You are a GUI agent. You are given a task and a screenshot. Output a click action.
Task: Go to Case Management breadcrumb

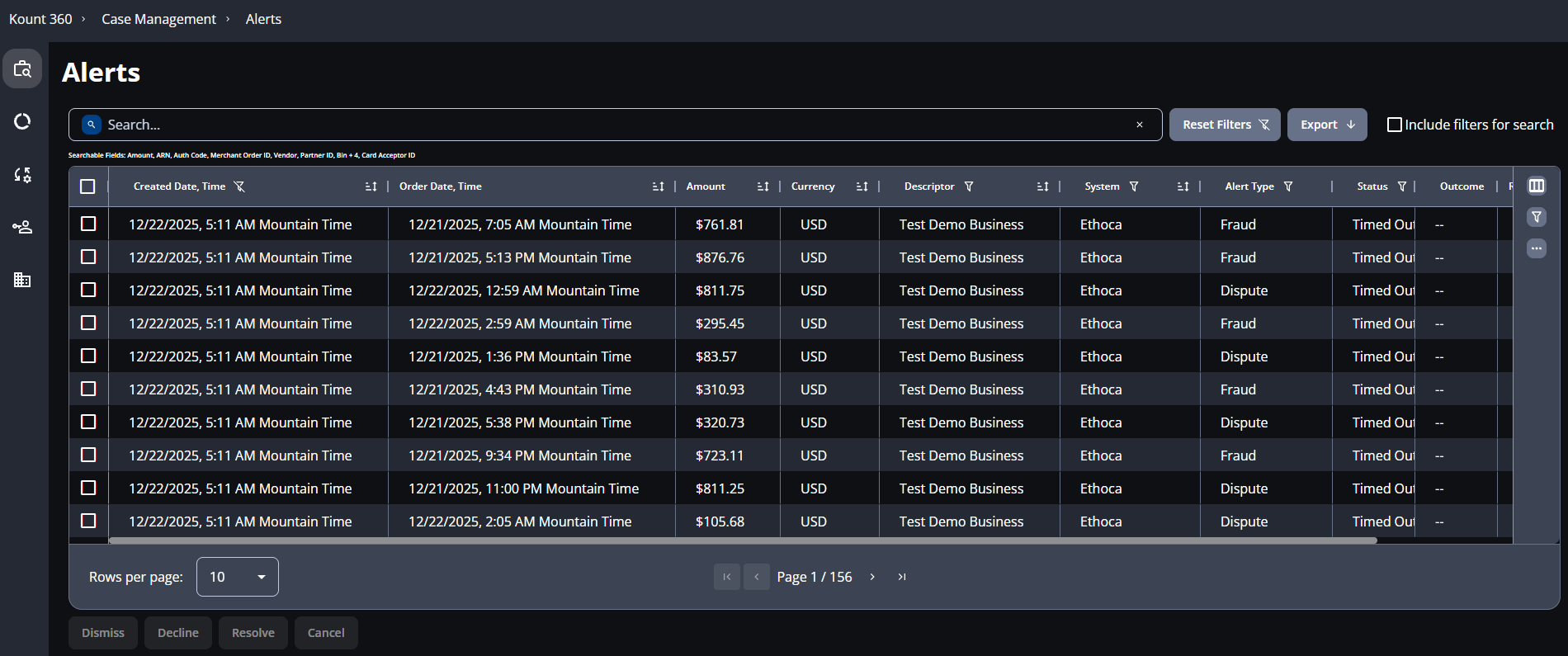click(x=158, y=19)
